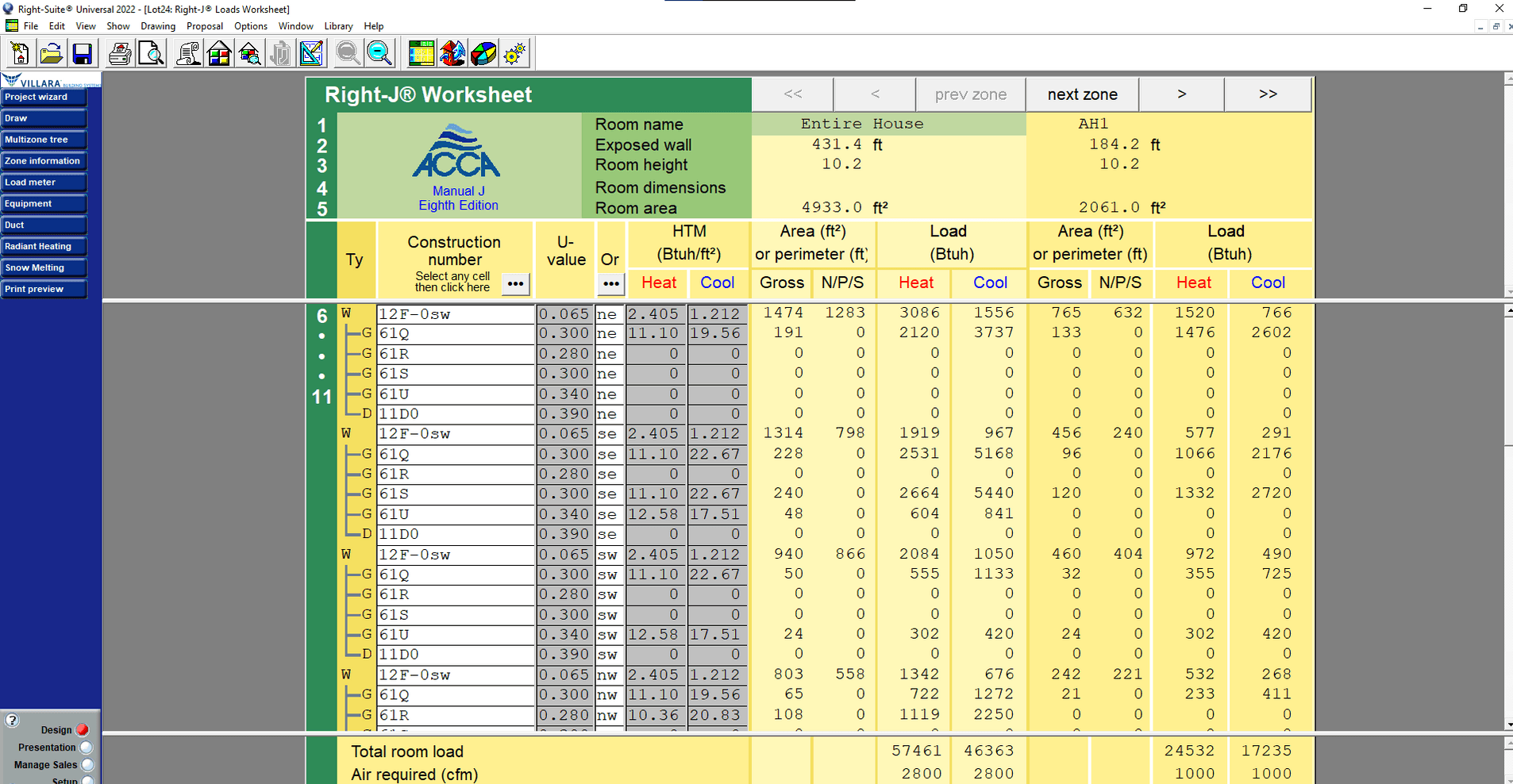Select the 11D0 se door construction cell
The height and width of the screenshot is (784, 1513).
456,534
